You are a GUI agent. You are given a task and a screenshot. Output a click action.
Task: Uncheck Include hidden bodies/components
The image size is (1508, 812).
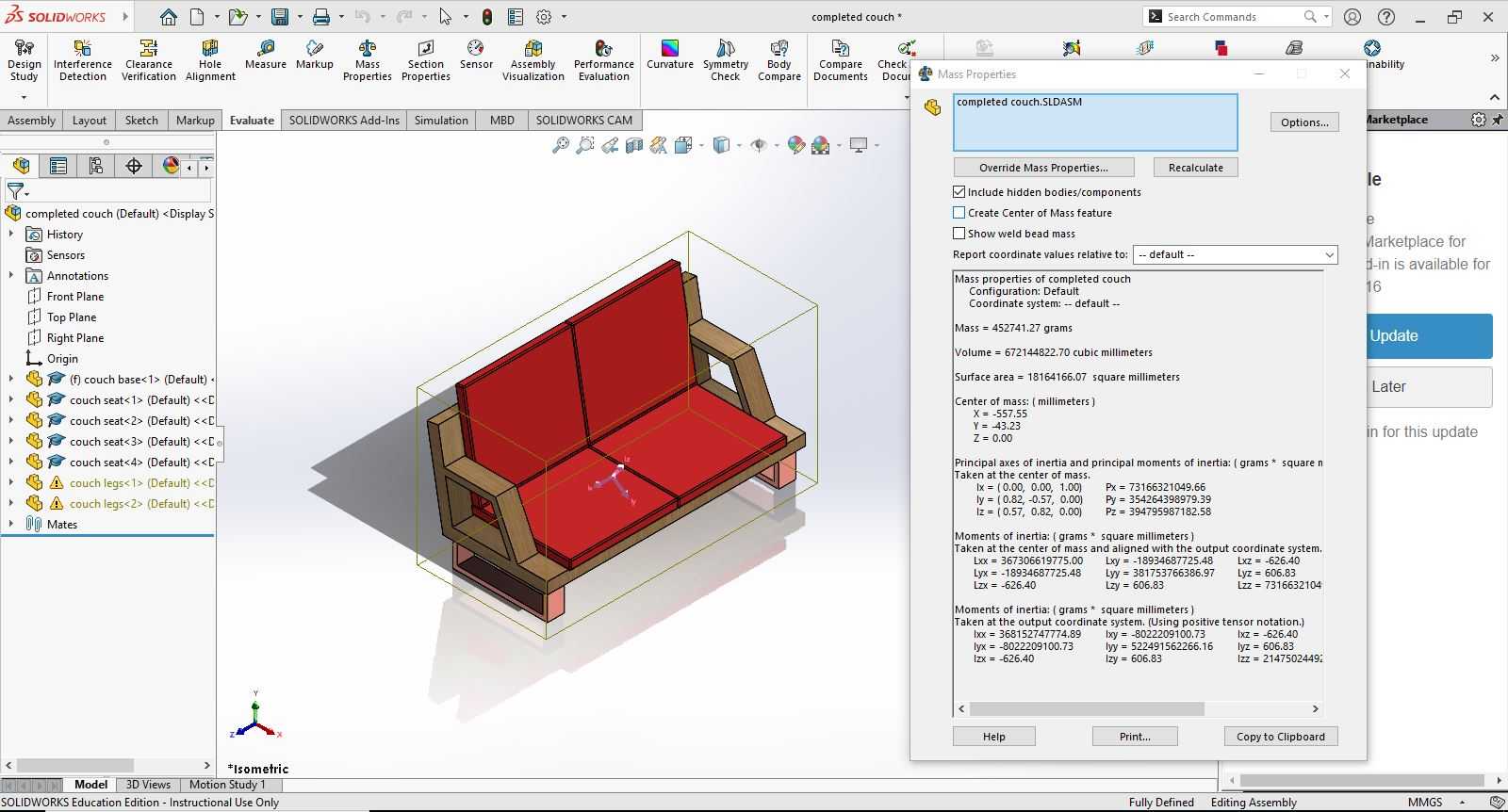(x=959, y=192)
